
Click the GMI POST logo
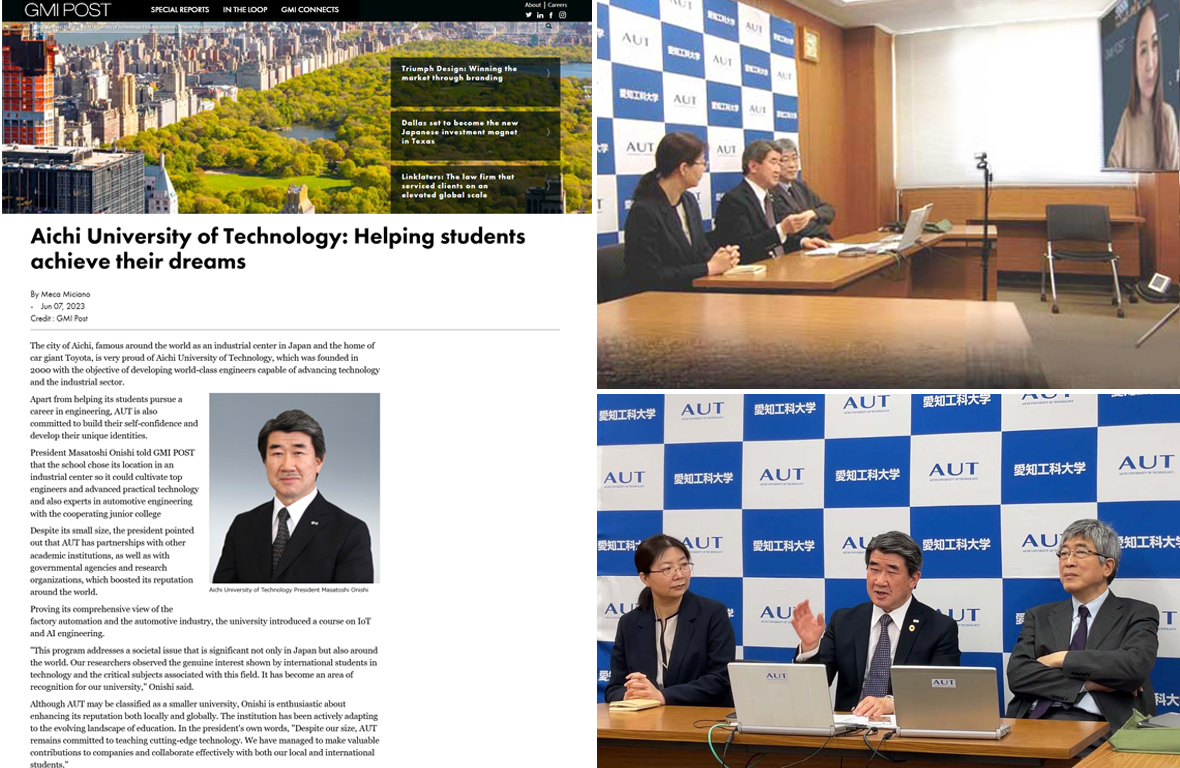[x=67, y=10]
